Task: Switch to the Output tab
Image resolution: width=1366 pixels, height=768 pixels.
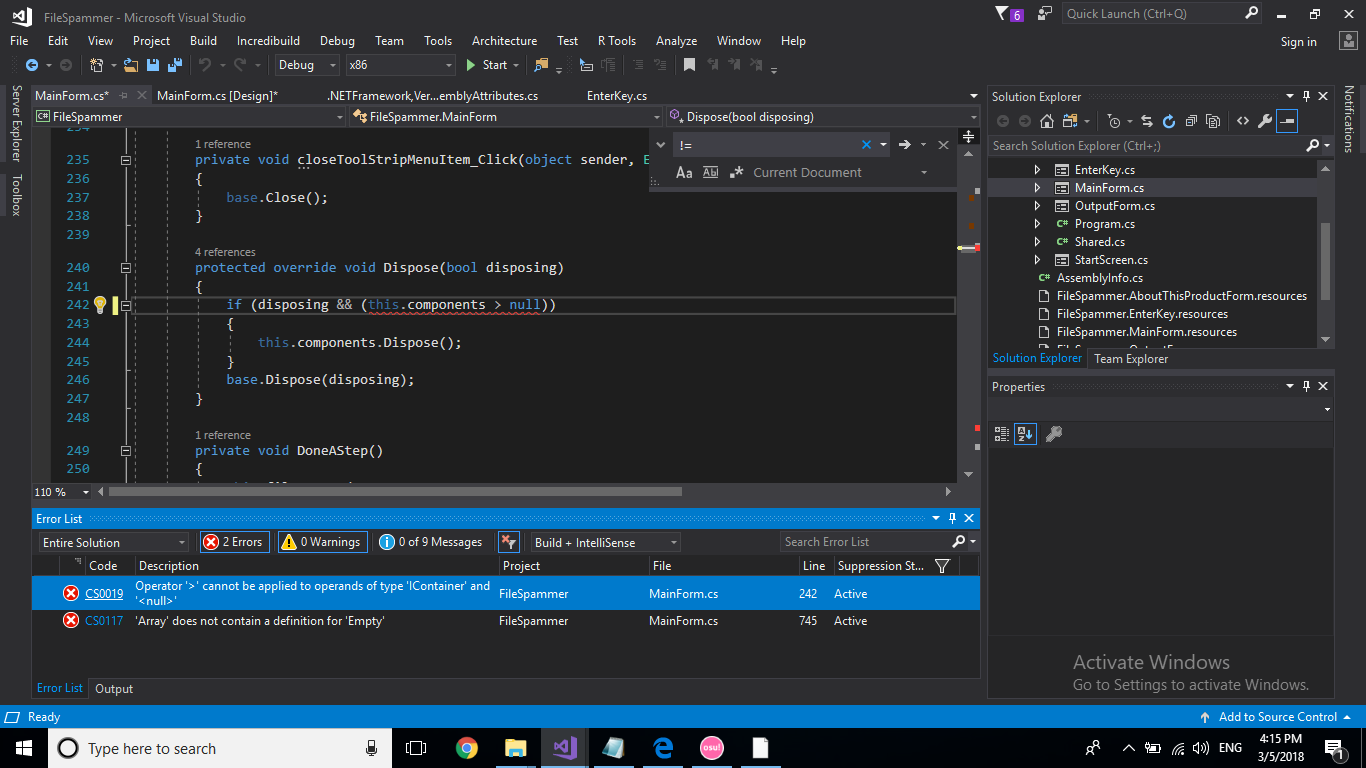Action: pyautogui.click(x=114, y=689)
